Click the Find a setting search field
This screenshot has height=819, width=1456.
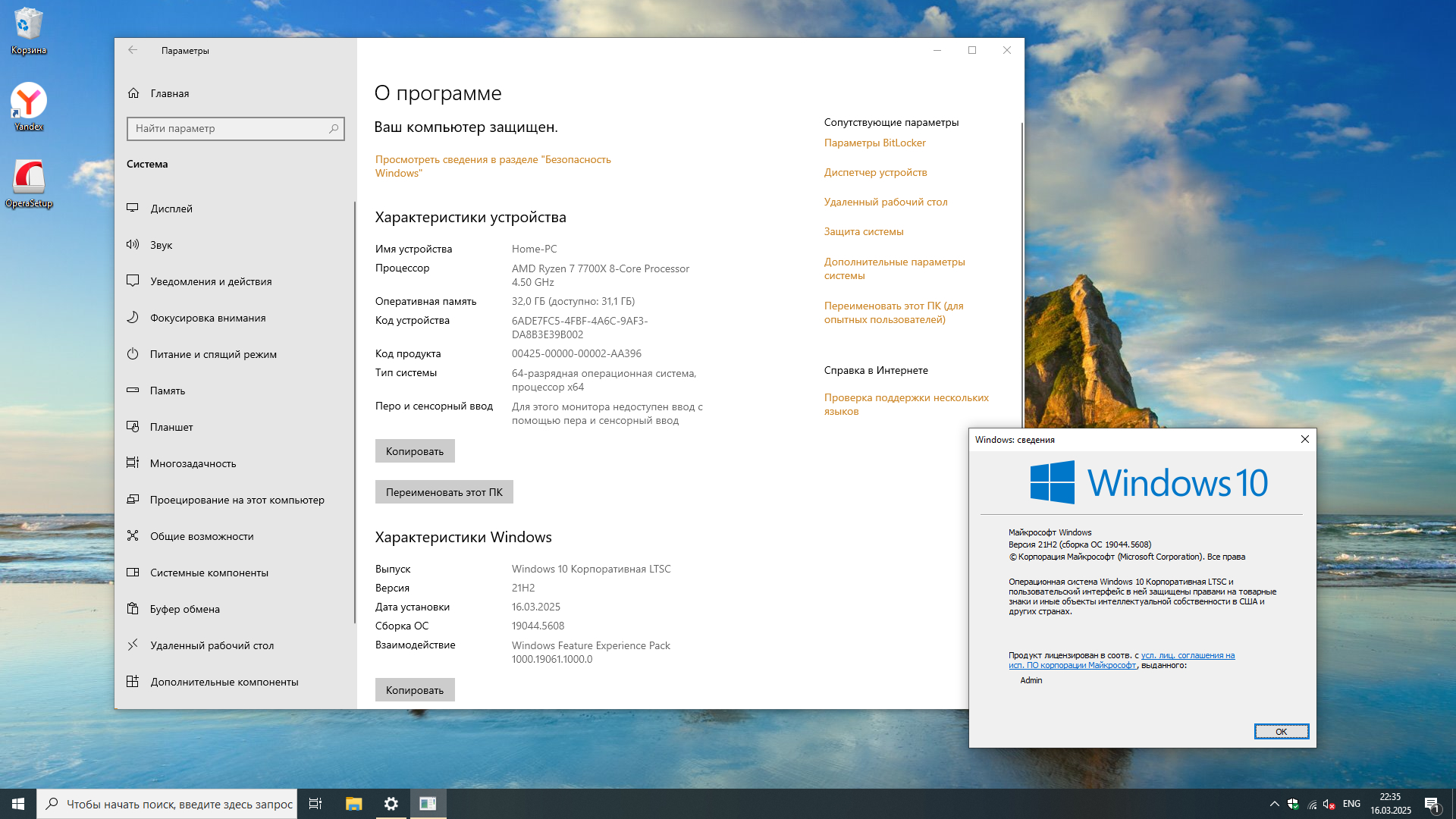(x=229, y=128)
